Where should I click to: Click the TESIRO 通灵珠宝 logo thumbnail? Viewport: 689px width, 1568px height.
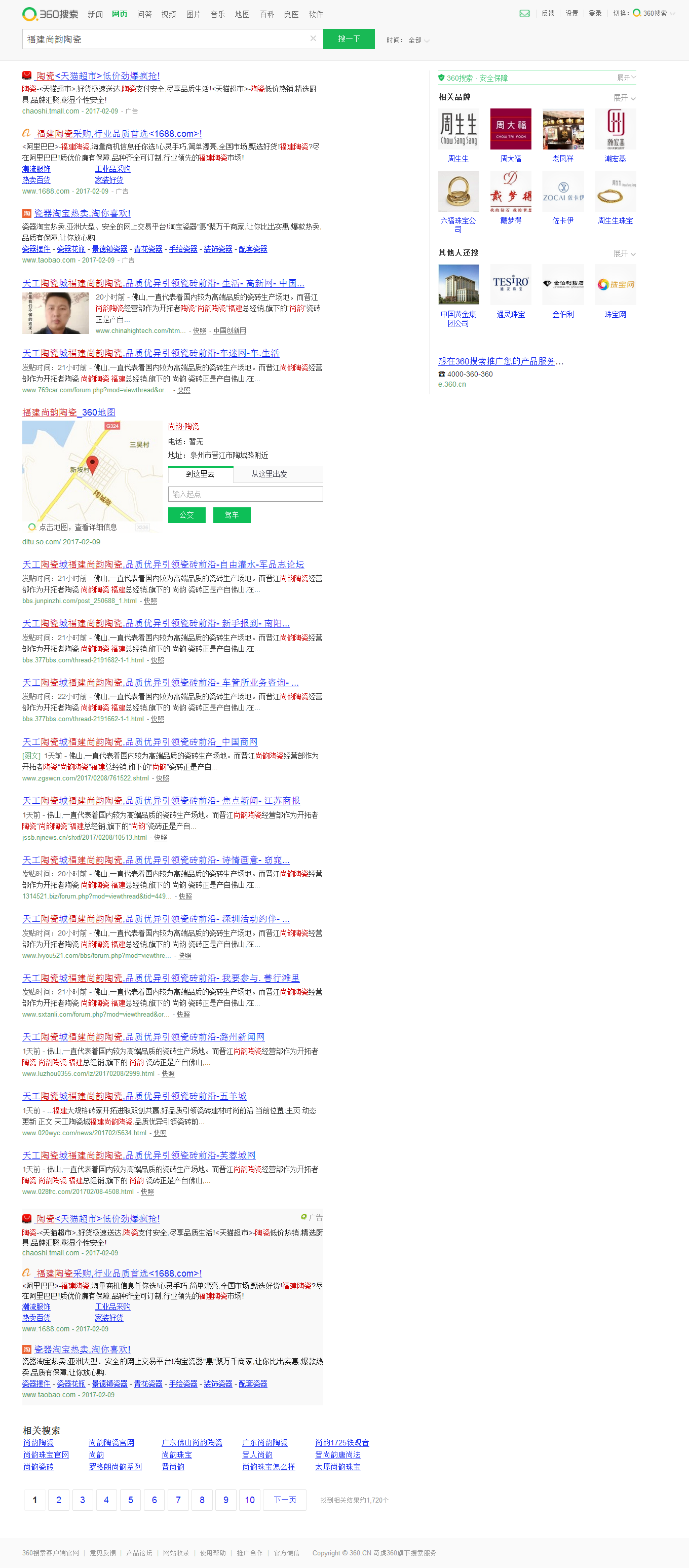tap(511, 285)
